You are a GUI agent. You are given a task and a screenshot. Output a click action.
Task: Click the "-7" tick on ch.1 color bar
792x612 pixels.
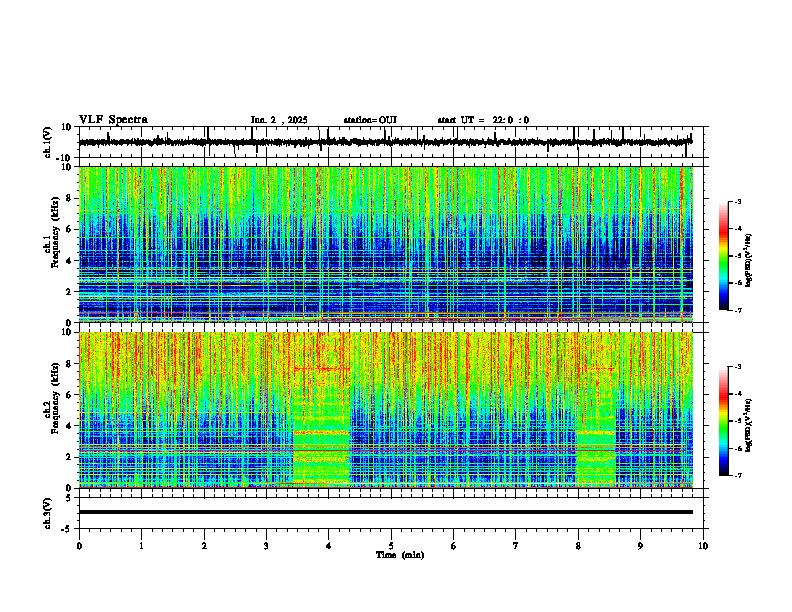[738, 310]
